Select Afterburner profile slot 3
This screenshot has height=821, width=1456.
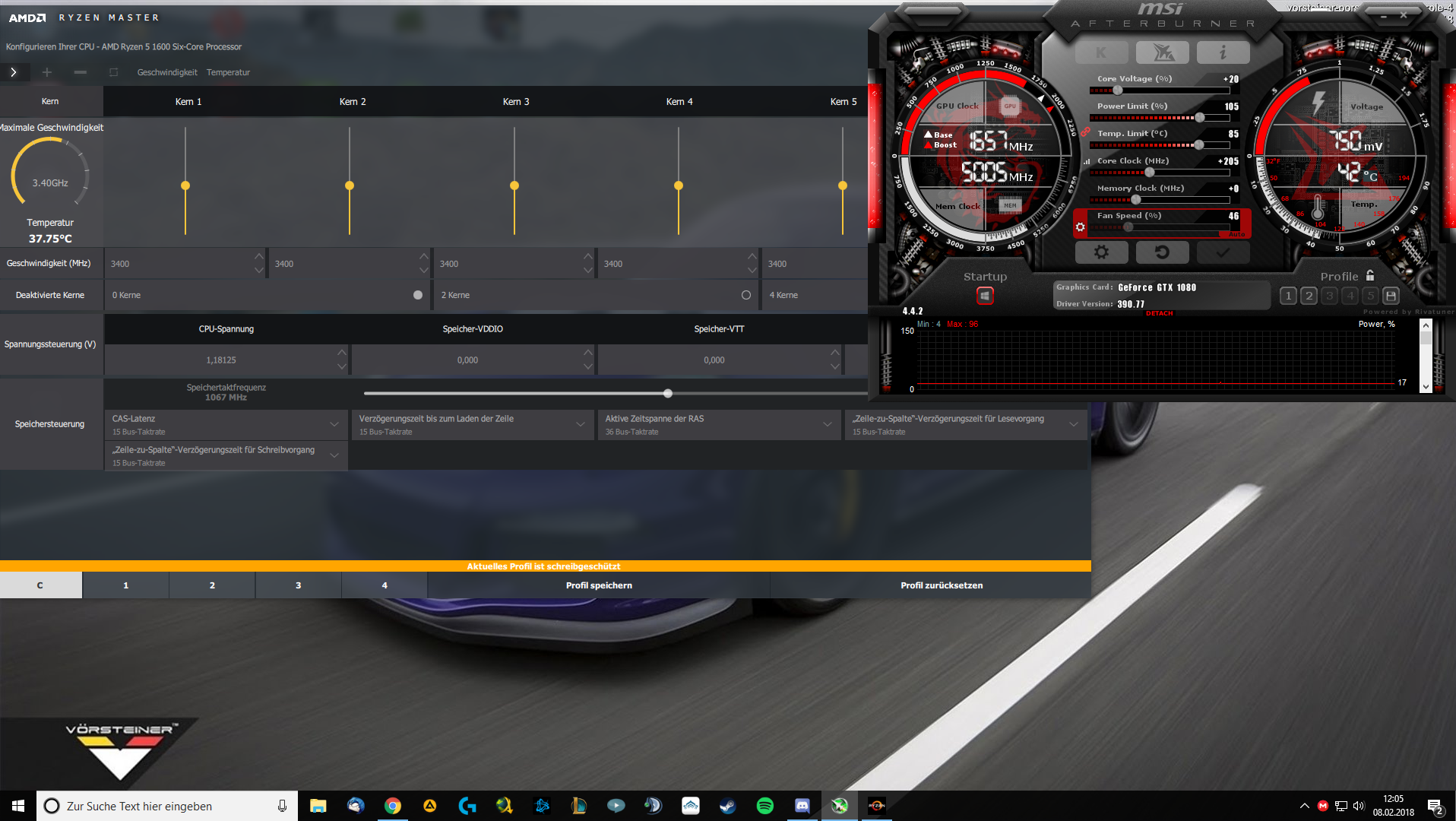(1329, 296)
